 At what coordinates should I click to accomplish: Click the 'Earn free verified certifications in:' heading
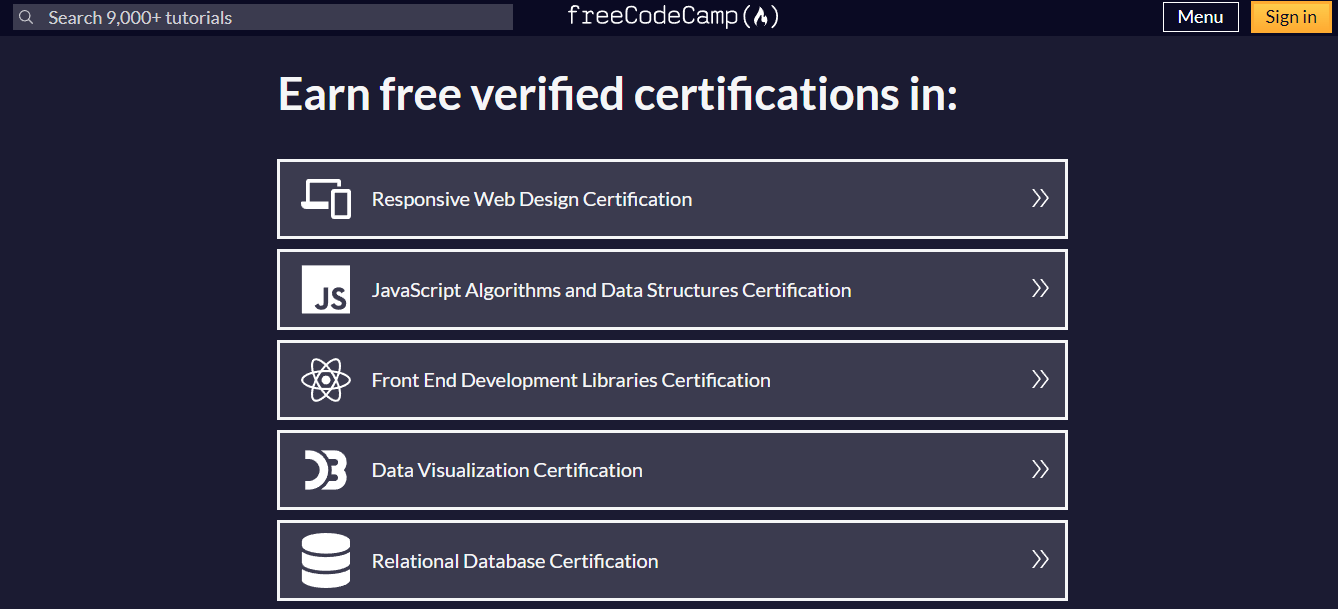(x=617, y=94)
